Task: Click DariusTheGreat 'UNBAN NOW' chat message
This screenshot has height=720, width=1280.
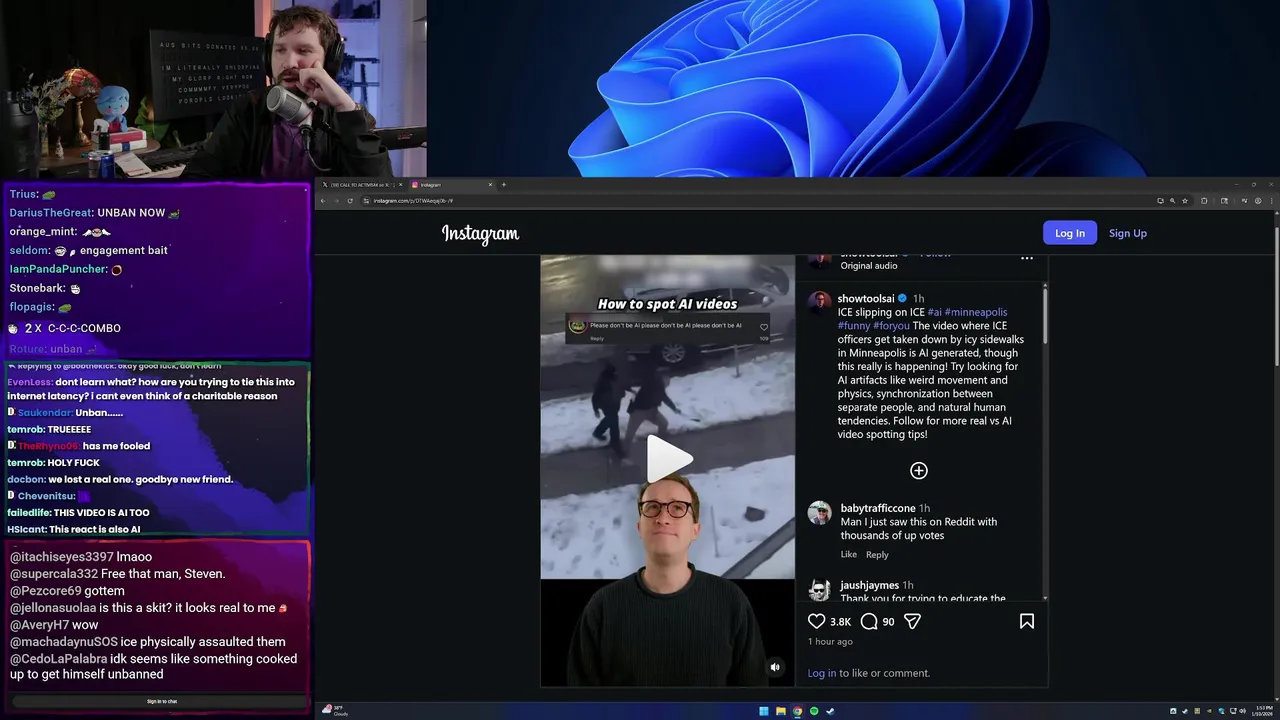Action: point(94,213)
